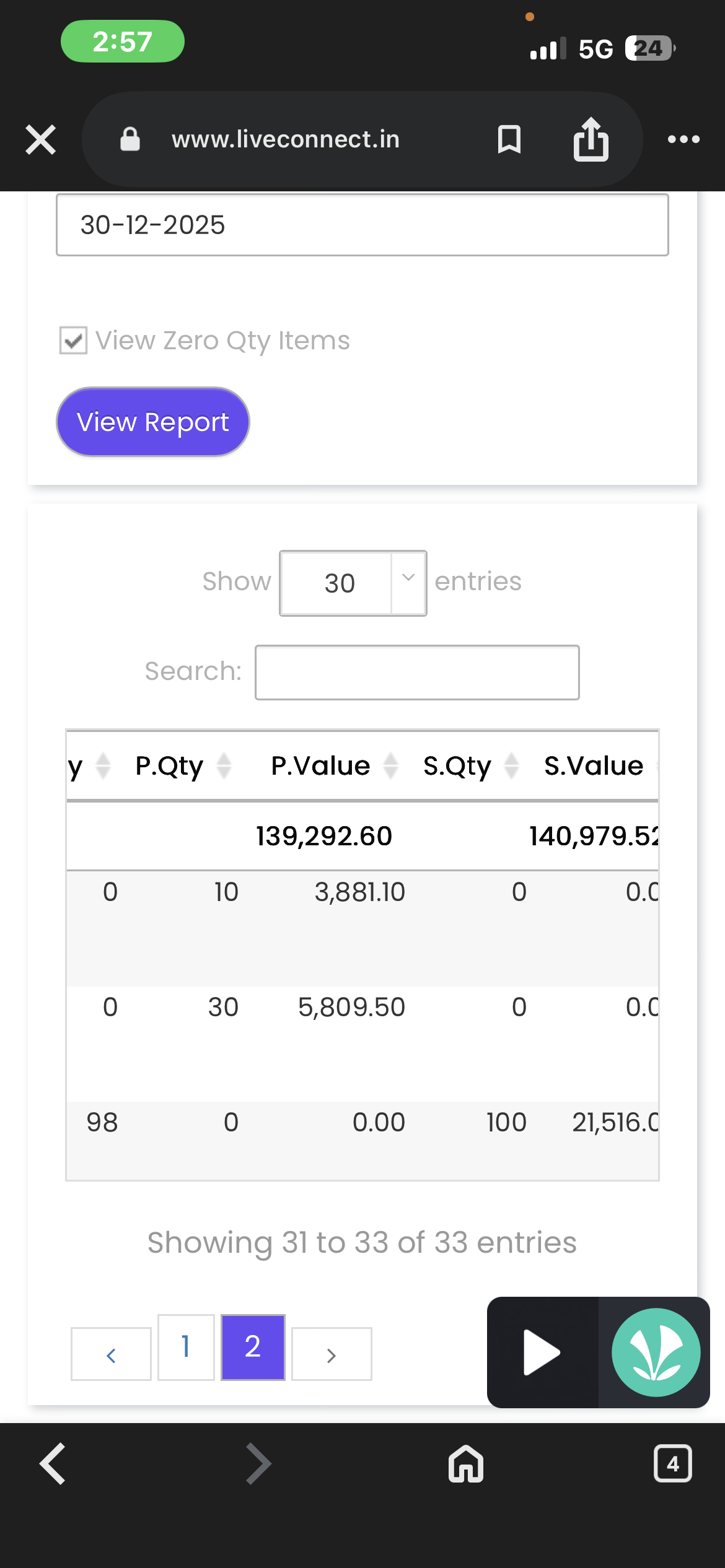Select page 2 pagination button
Screen dimensions: 725x1568
coord(253,1347)
